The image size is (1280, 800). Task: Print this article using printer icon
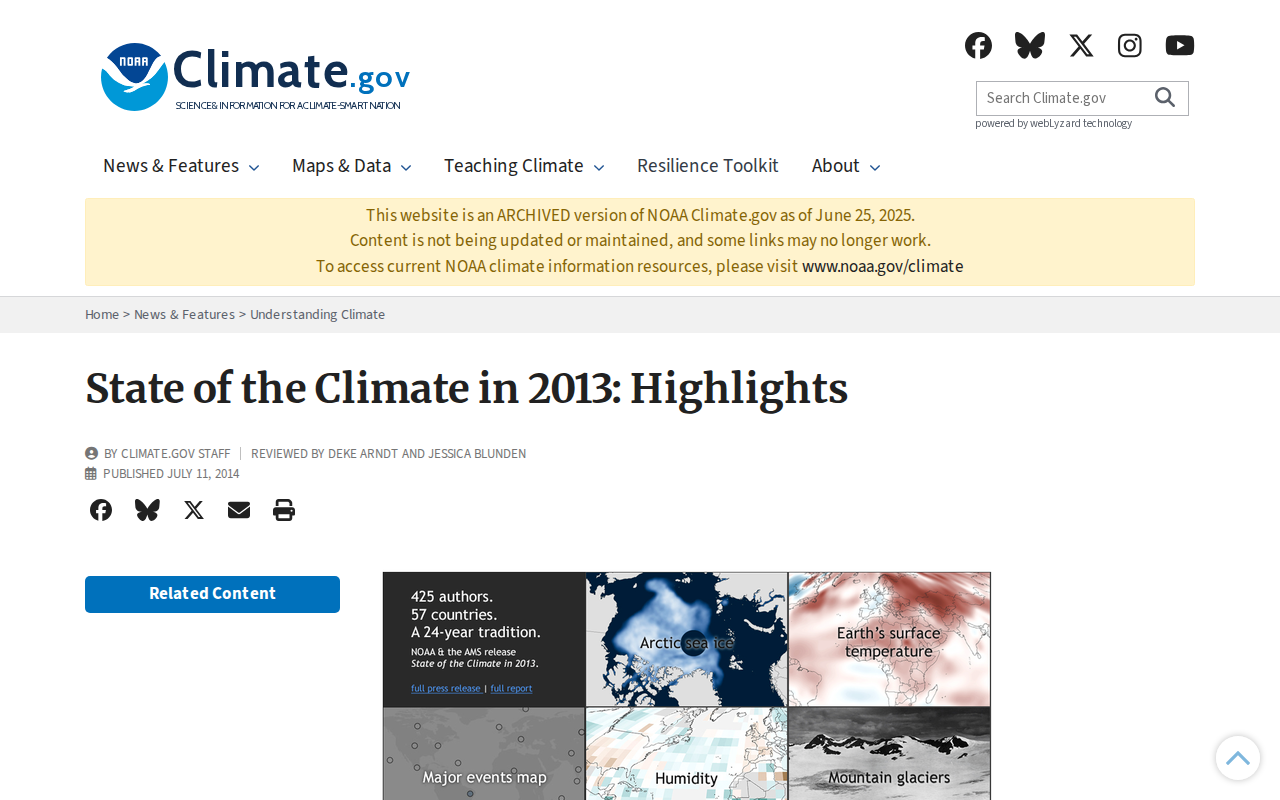(284, 510)
